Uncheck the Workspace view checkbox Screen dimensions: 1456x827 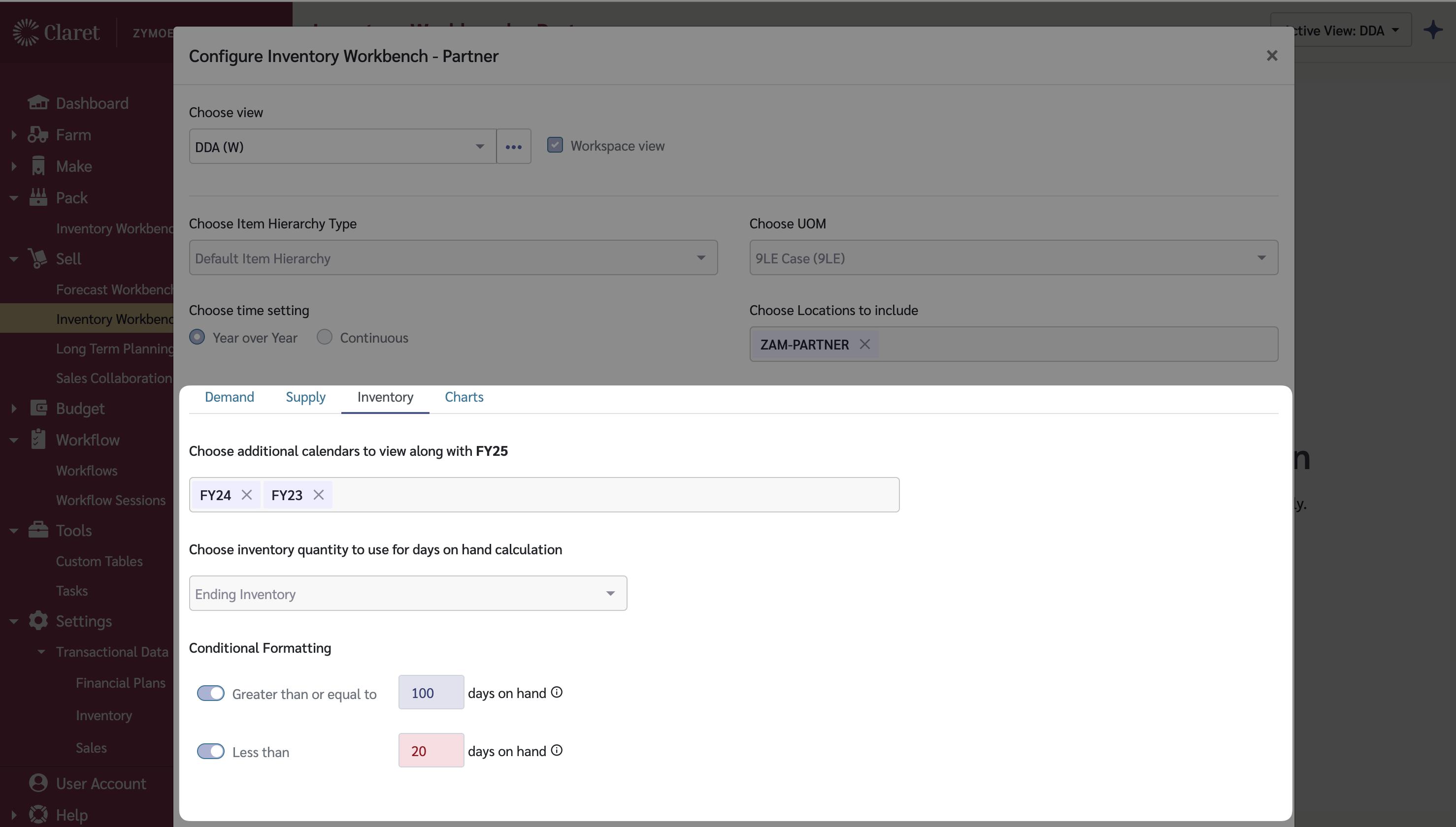click(x=555, y=145)
